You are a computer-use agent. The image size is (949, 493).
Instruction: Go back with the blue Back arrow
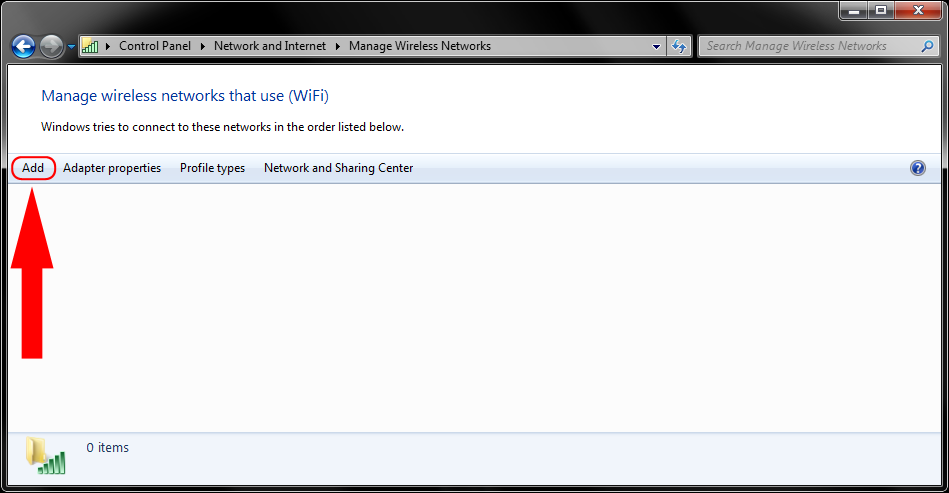(24, 47)
